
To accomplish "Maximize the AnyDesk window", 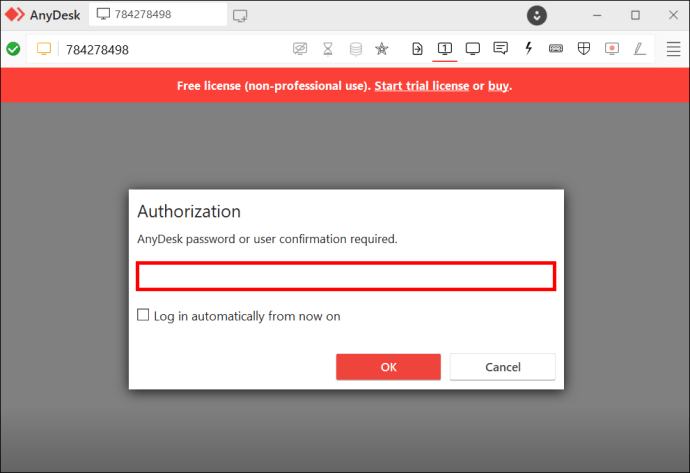I will tap(635, 15).
